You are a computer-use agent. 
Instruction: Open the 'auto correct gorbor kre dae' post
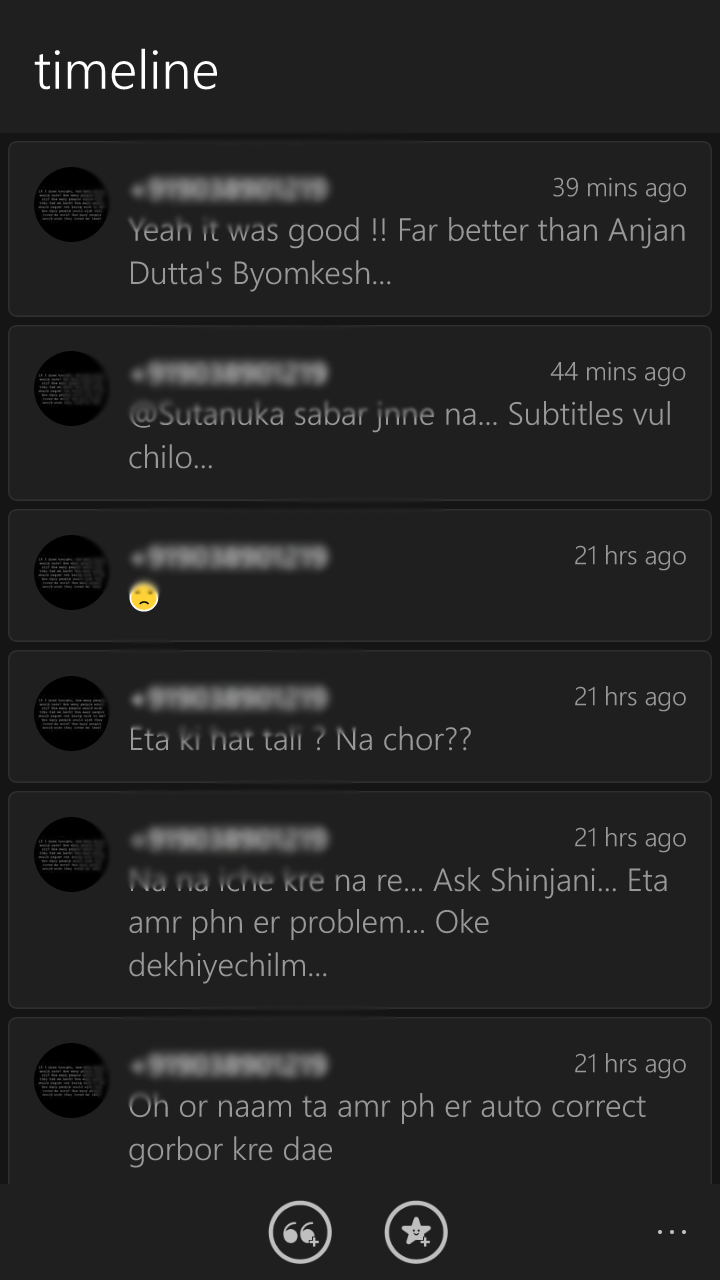[x=360, y=1101]
